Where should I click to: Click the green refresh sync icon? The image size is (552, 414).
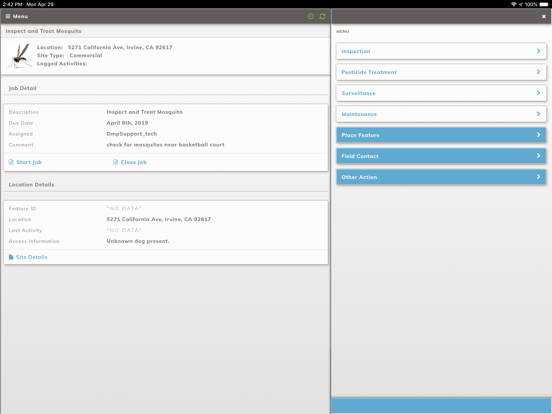pos(322,16)
